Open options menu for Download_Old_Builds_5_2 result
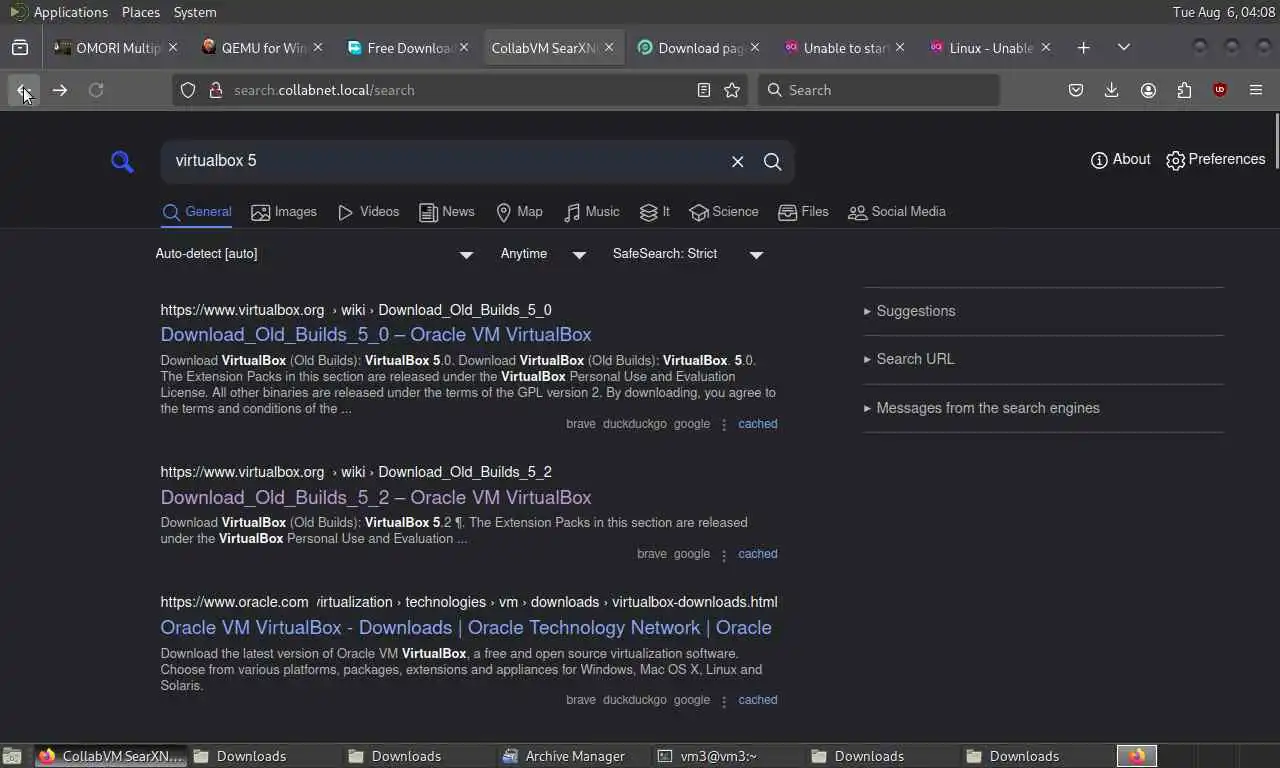1280x768 pixels. [x=724, y=554]
